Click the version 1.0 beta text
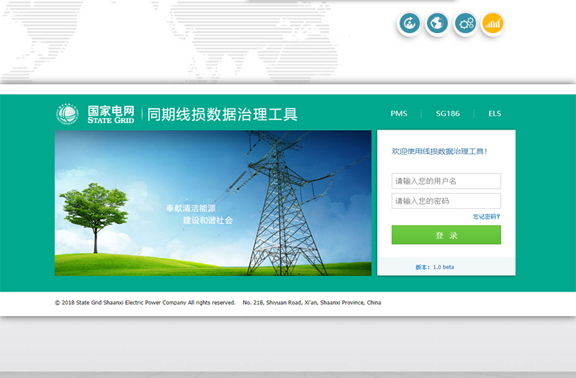The image size is (576, 378). [x=435, y=267]
